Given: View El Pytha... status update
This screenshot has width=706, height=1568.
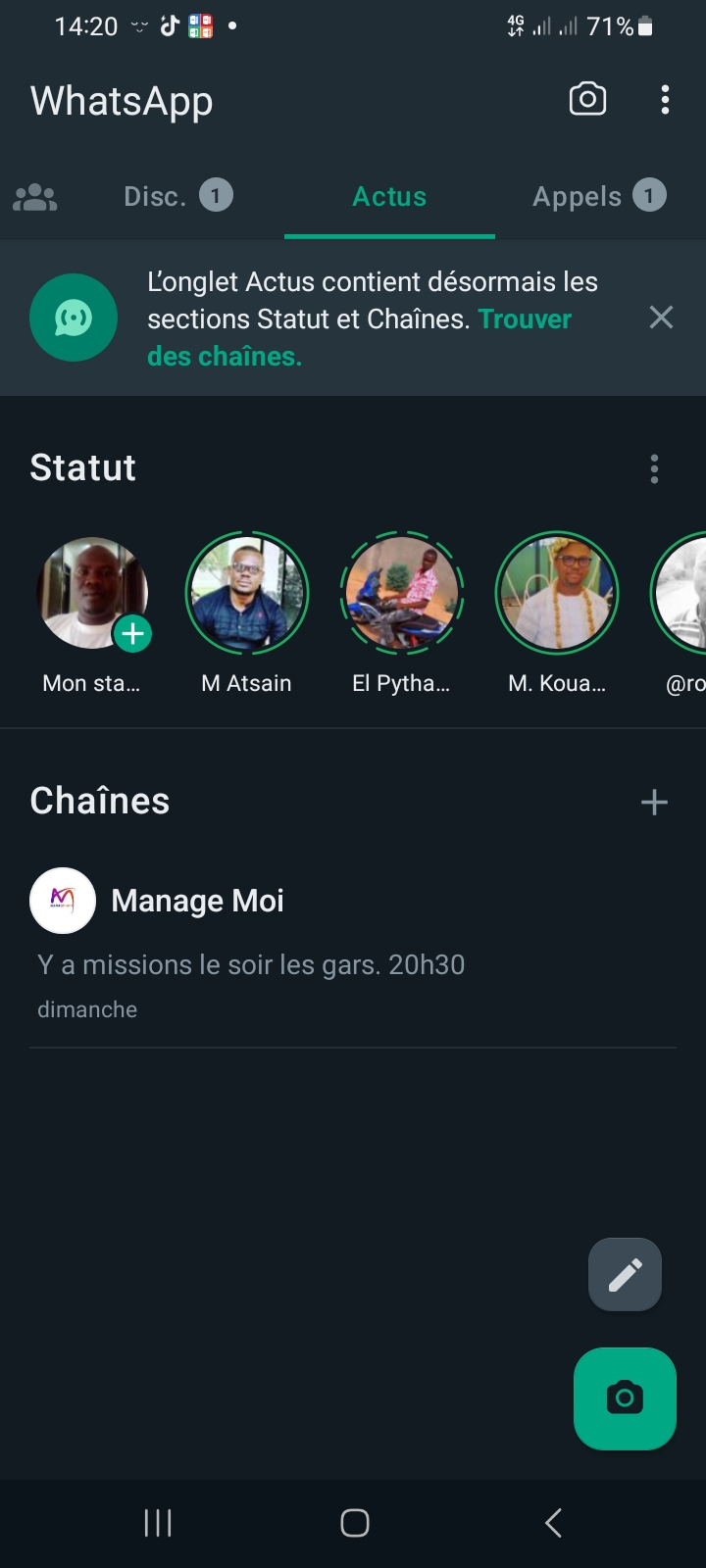Looking at the screenshot, I should (x=402, y=593).
